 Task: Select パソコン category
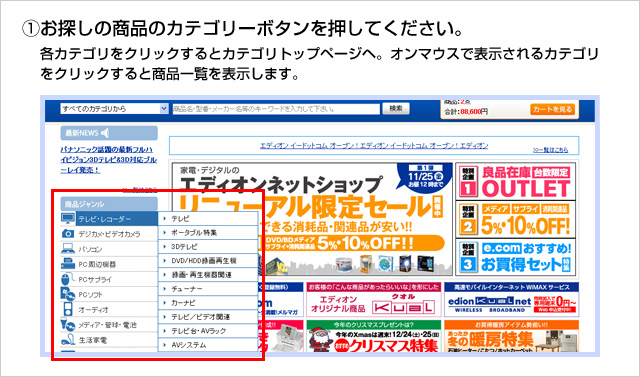click(x=109, y=249)
